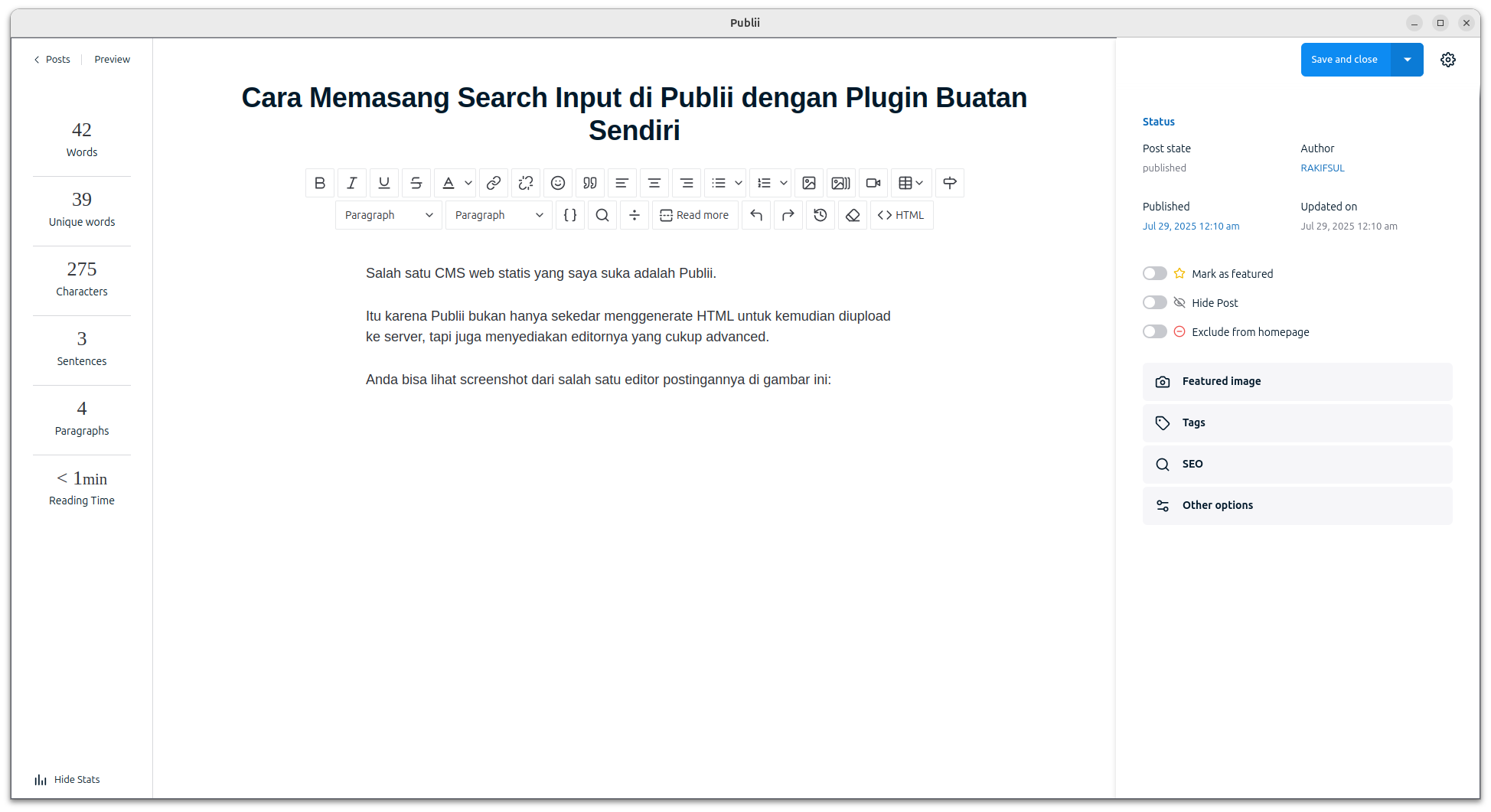1491x812 pixels.
Task: Go back to Posts list
Action: pyautogui.click(x=52, y=60)
